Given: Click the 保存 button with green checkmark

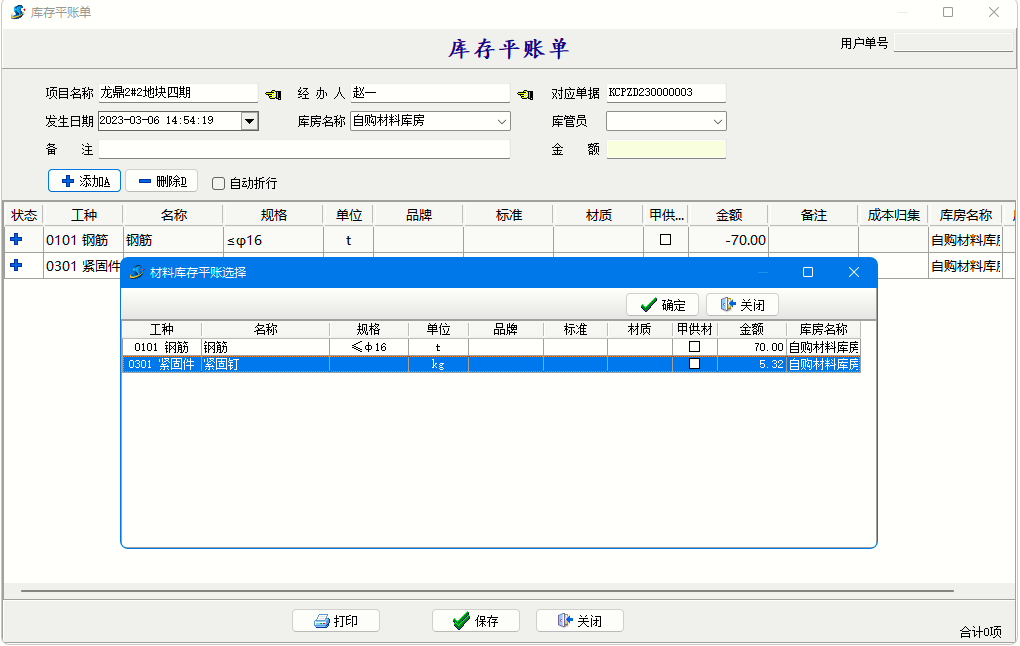Looking at the screenshot, I should pos(476,621).
